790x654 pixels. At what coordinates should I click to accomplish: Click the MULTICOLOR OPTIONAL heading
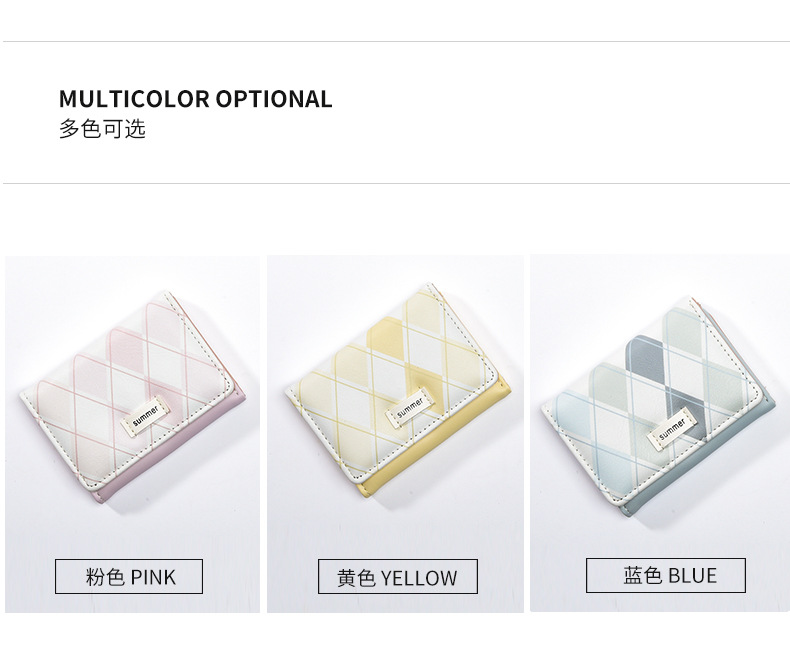click(x=195, y=99)
